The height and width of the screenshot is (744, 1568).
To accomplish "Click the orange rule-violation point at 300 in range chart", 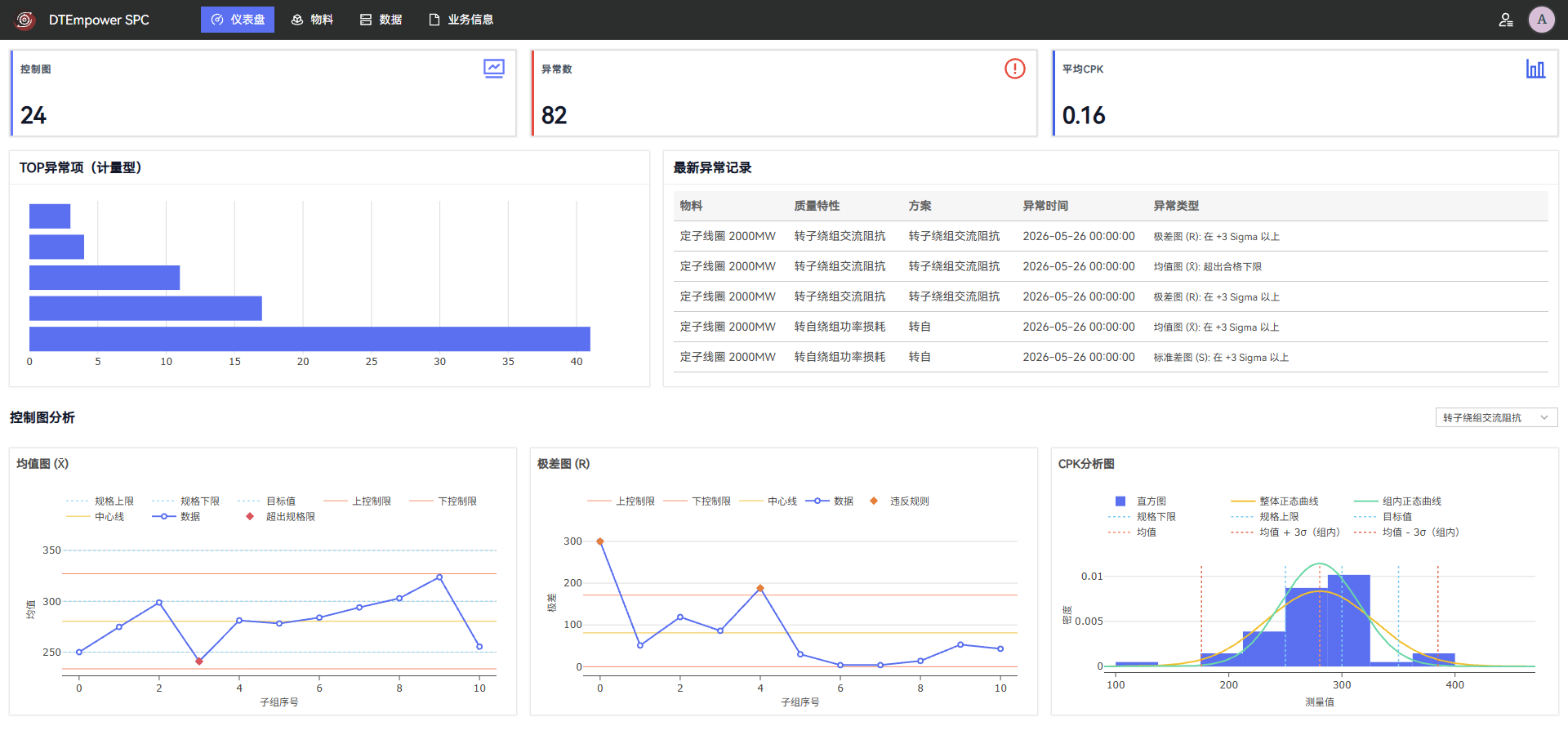I will tap(600, 541).
